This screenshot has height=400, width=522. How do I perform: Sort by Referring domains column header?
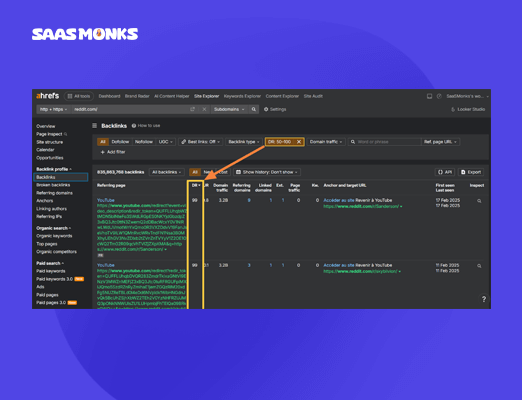click(241, 188)
